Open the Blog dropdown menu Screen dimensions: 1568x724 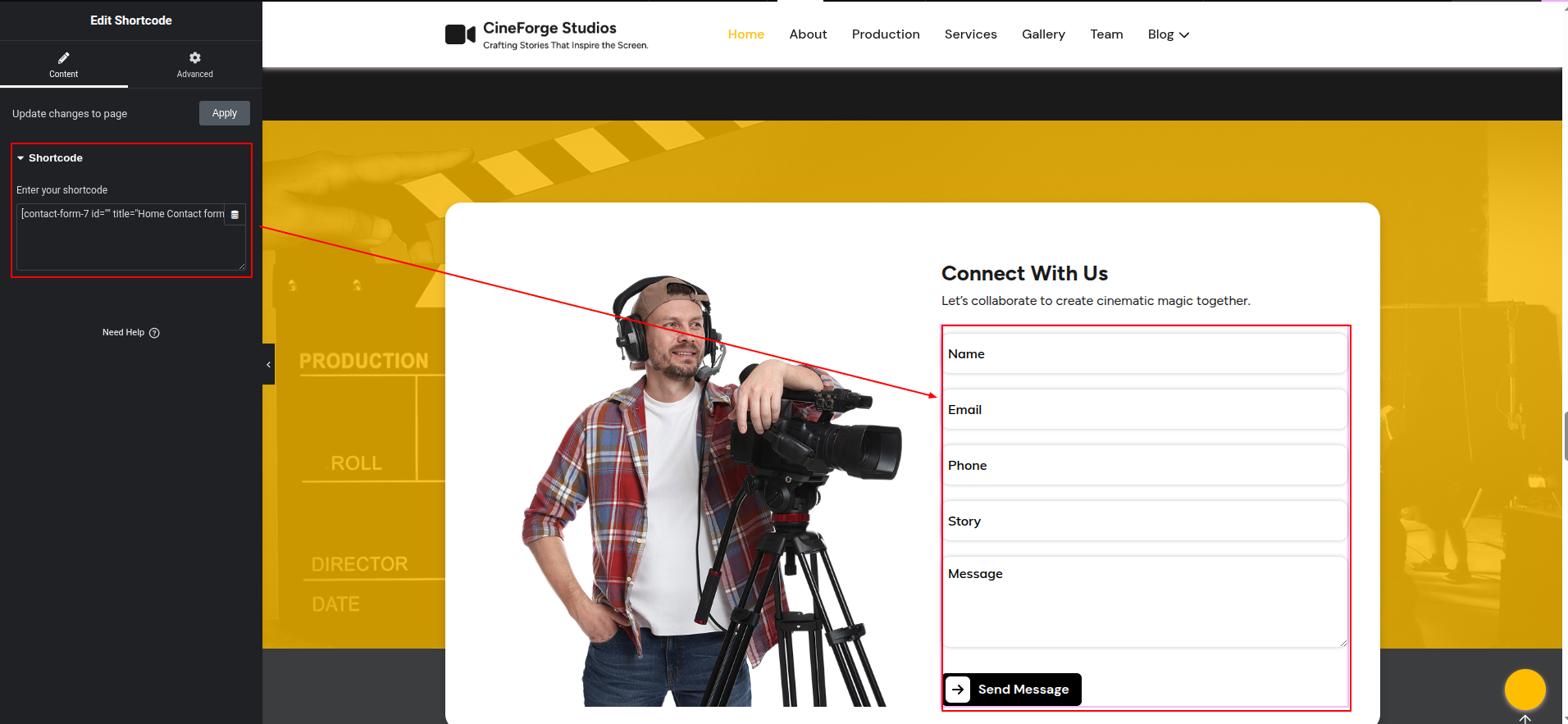click(x=1168, y=34)
